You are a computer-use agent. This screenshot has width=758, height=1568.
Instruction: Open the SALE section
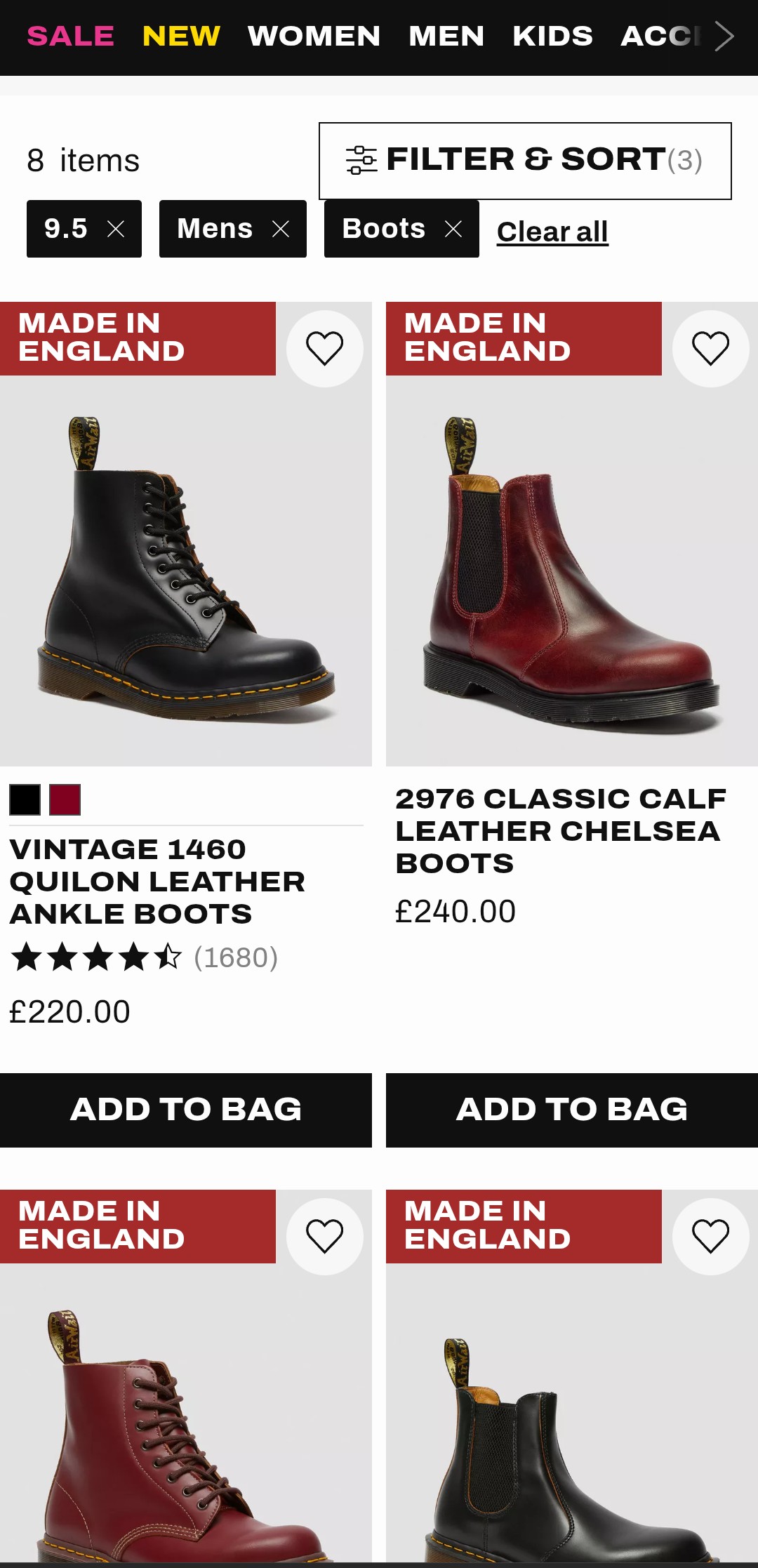coord(70,36)
